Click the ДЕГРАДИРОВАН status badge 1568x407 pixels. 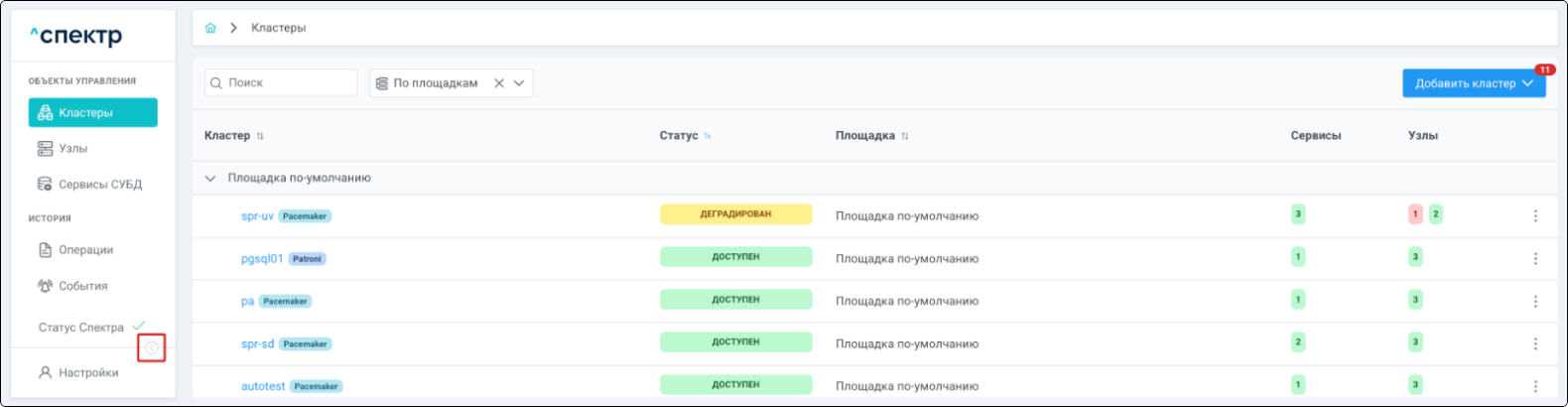point(735,214)
